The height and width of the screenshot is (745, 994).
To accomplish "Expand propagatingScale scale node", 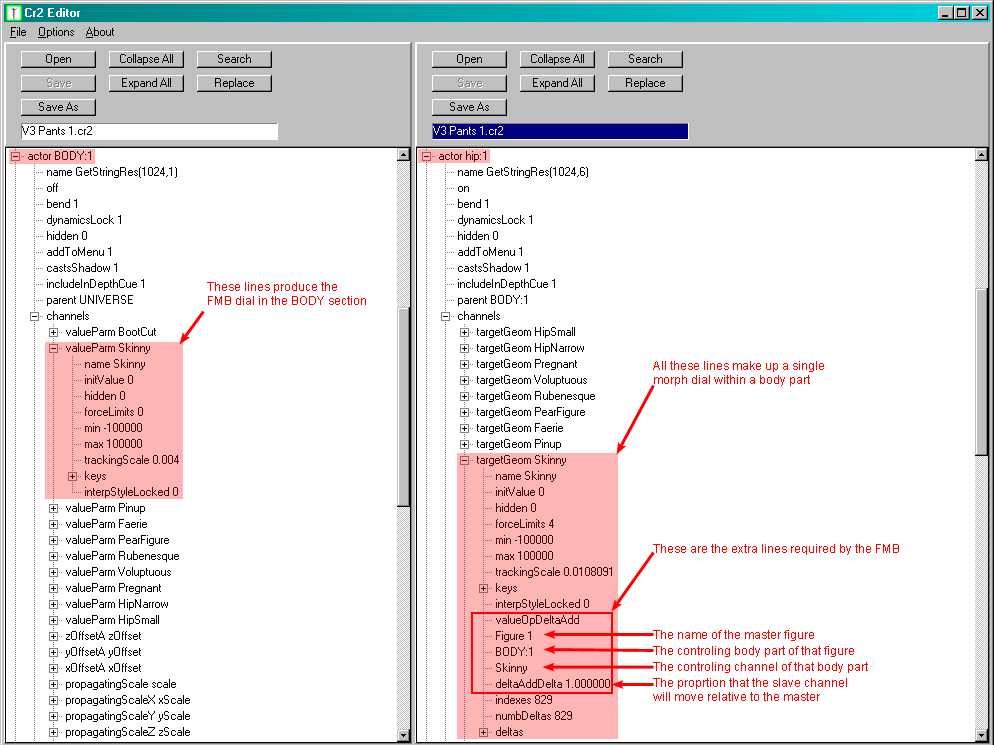I will pos(53,684).
